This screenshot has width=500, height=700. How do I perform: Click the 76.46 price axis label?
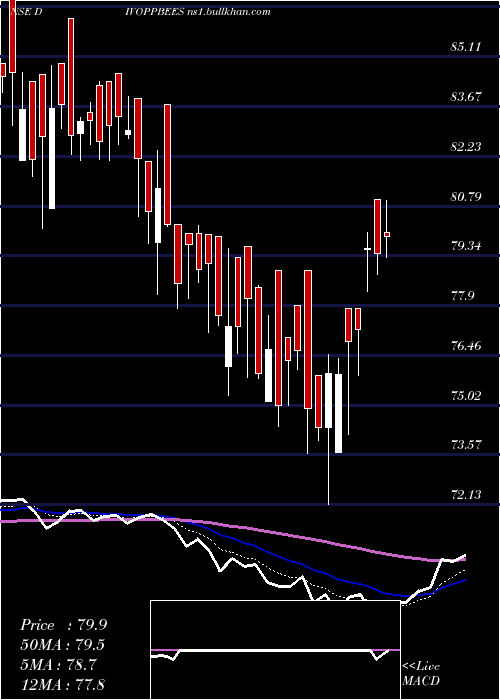point(466,345)
